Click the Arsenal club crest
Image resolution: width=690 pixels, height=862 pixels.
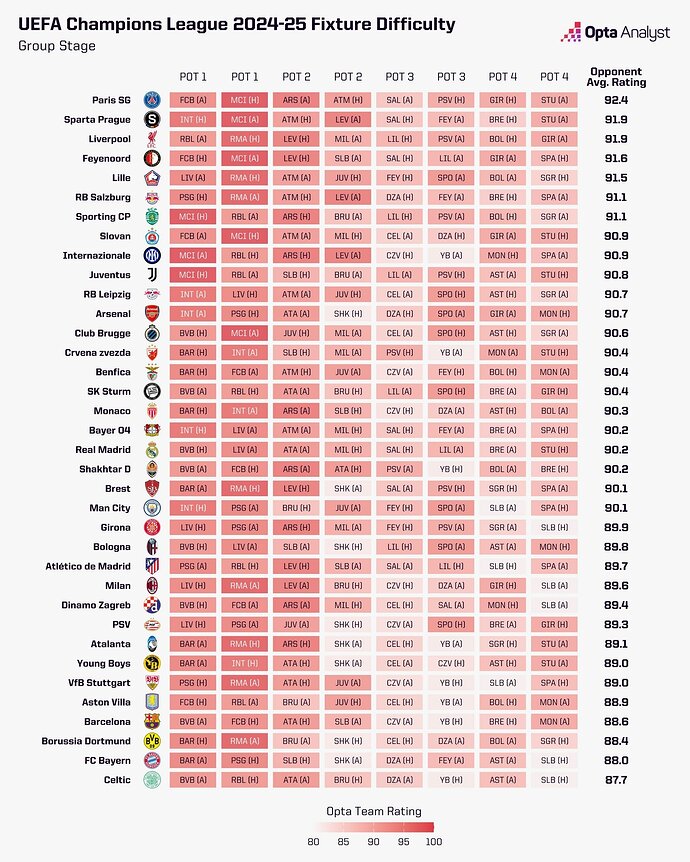tap(151, 314)
